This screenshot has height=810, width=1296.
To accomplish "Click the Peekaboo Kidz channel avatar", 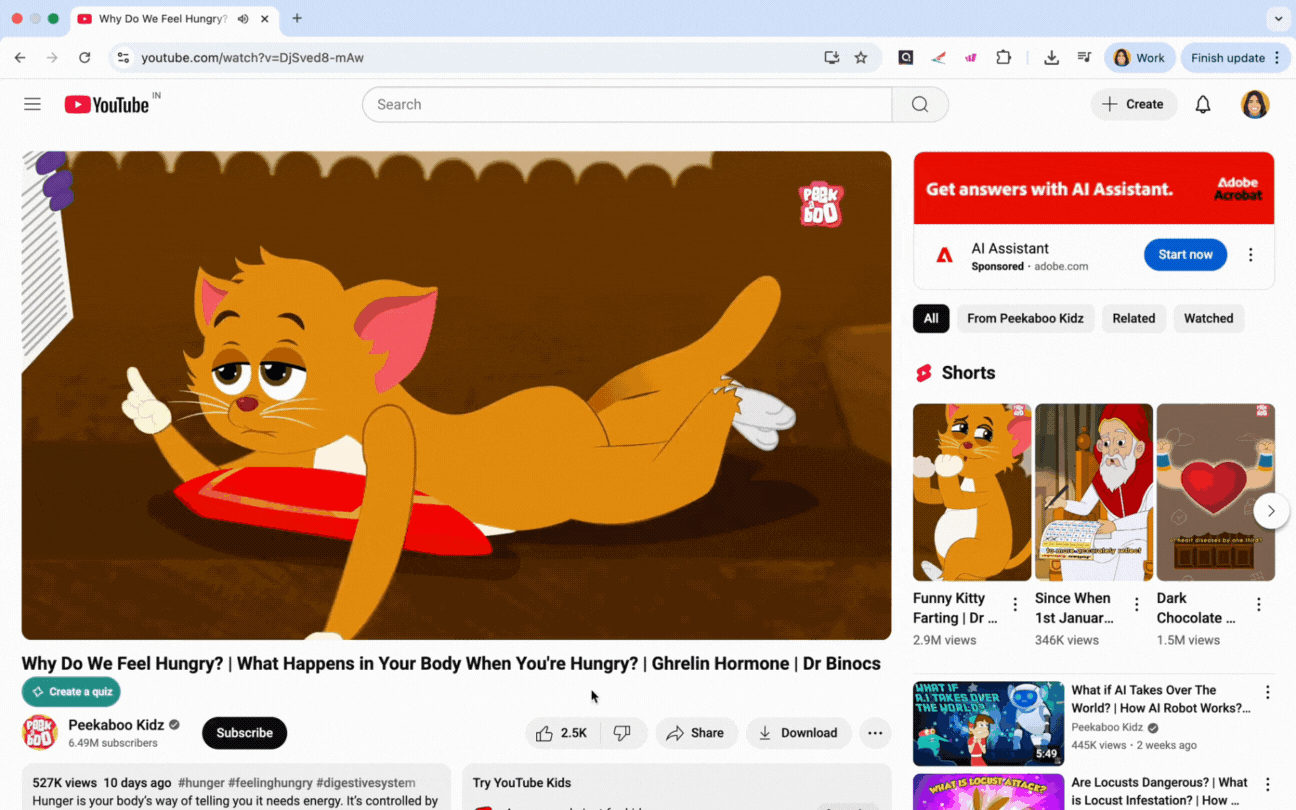I will (40, 733).
